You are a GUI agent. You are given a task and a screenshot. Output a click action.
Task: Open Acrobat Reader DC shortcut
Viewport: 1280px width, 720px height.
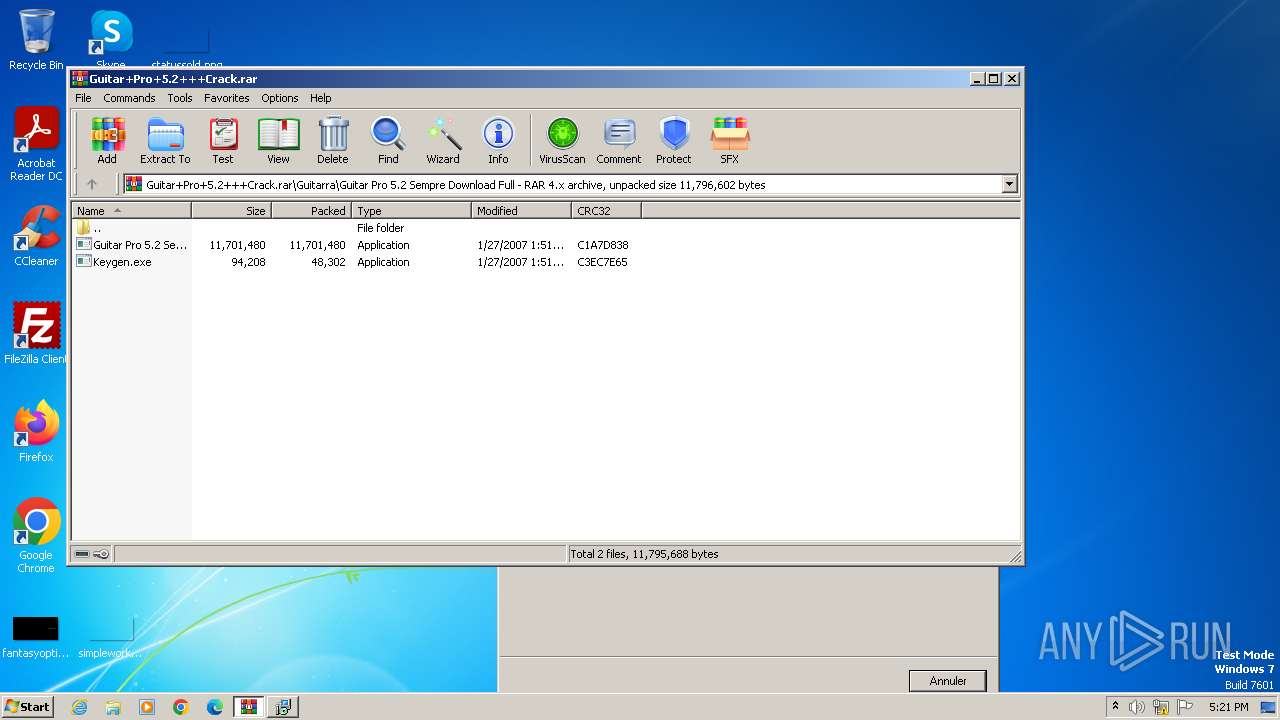[x=36, y=144]
